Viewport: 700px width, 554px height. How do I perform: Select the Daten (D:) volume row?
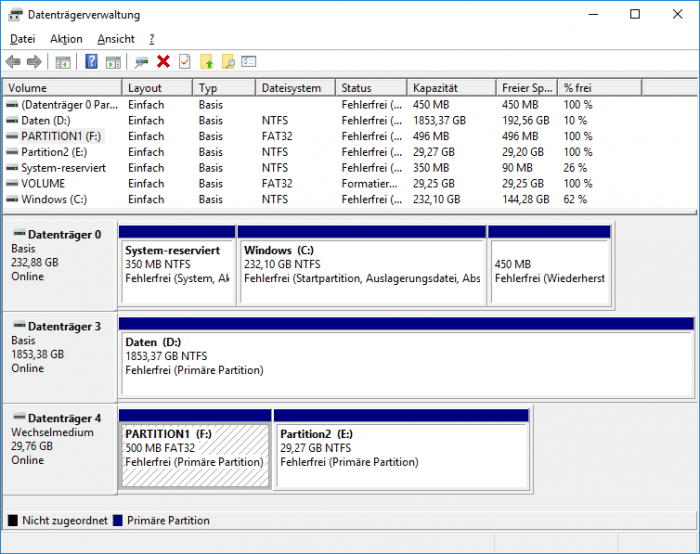[350, 121]
